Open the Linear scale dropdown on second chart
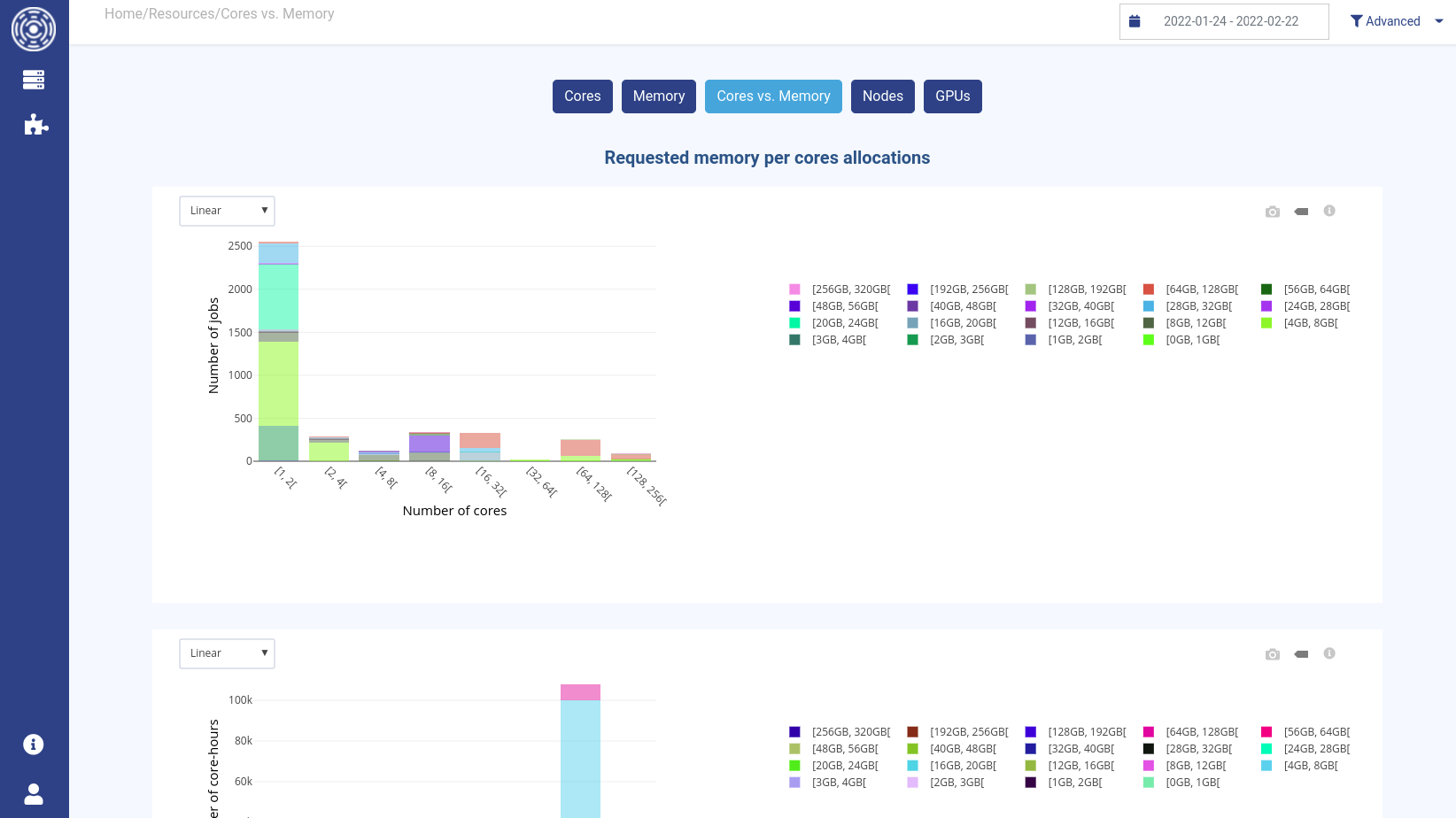1456x818 pixels. pyautogui.click(x=228, y=653)
